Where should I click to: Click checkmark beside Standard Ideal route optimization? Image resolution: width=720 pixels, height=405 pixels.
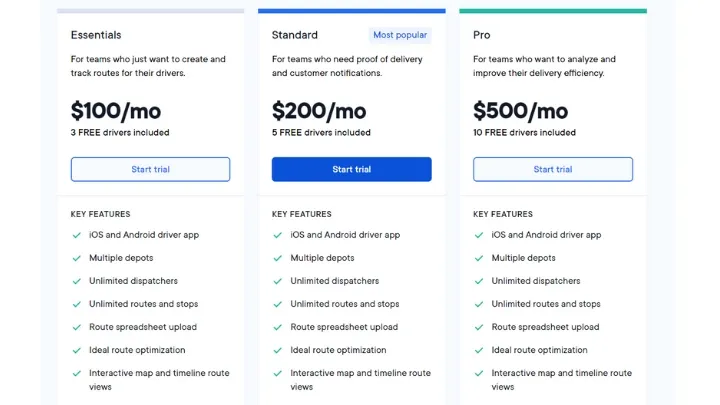pos(278,350)
